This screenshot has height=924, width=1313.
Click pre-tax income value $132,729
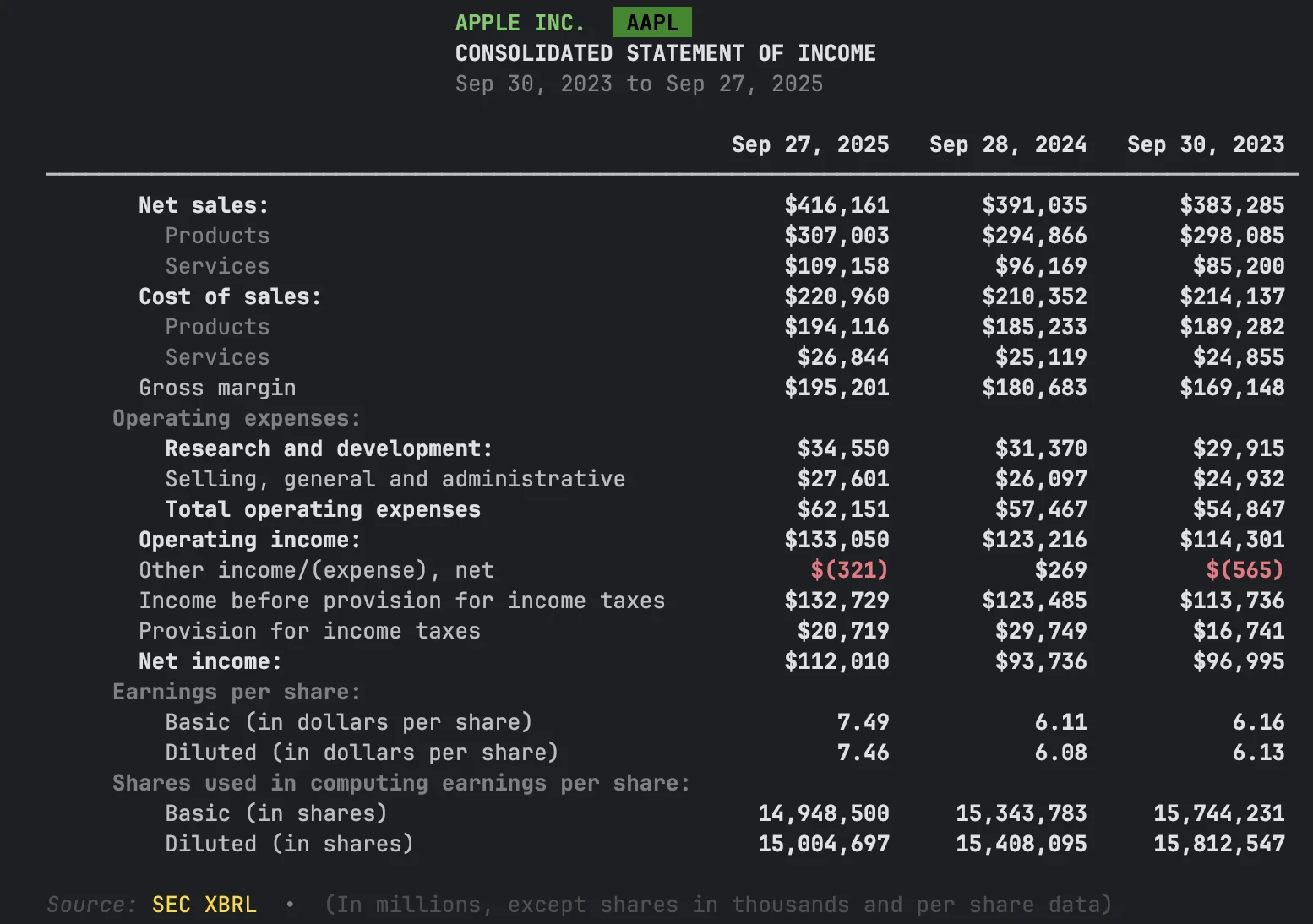836,601
